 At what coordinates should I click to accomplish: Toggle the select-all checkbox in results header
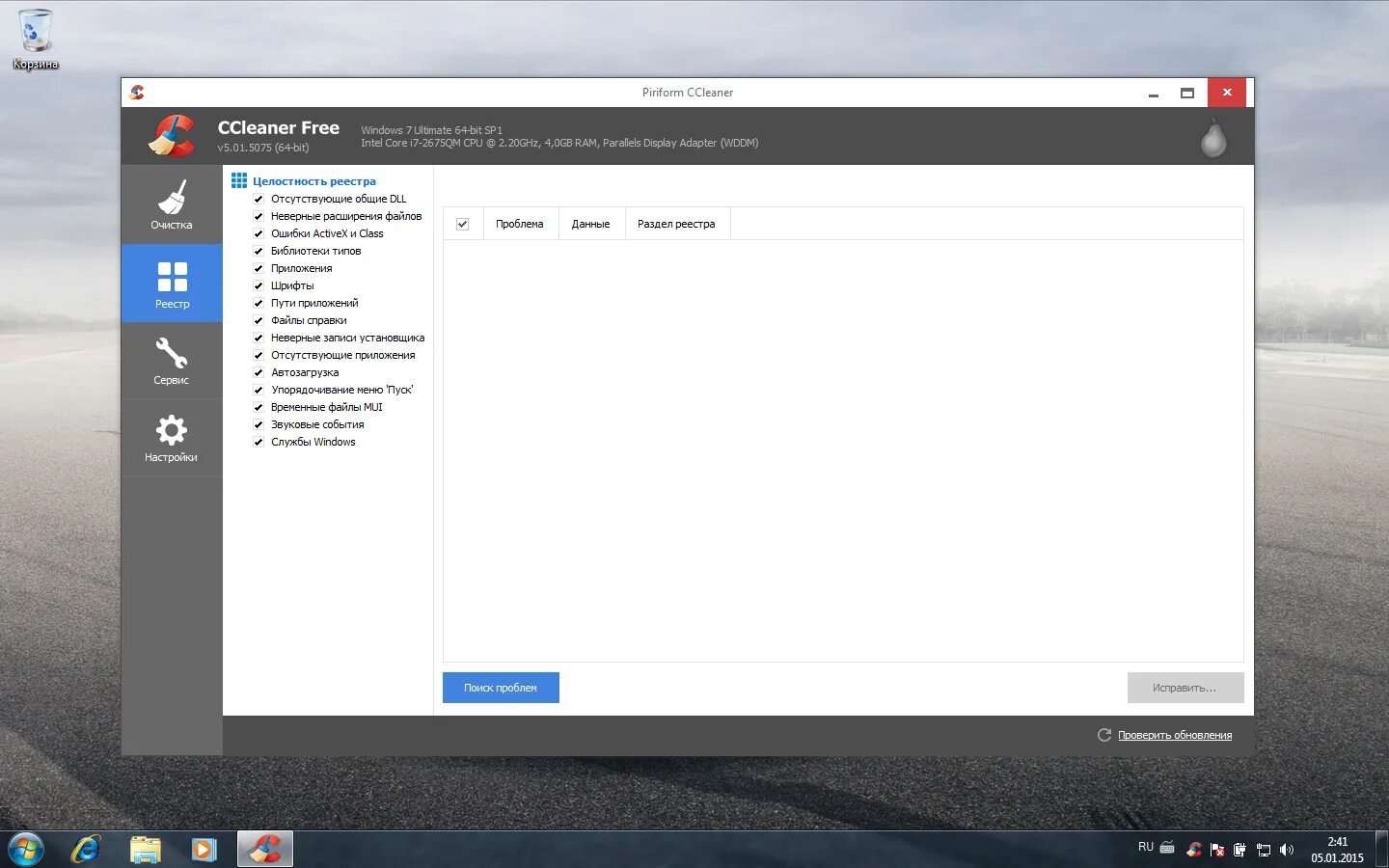point(462,224)
